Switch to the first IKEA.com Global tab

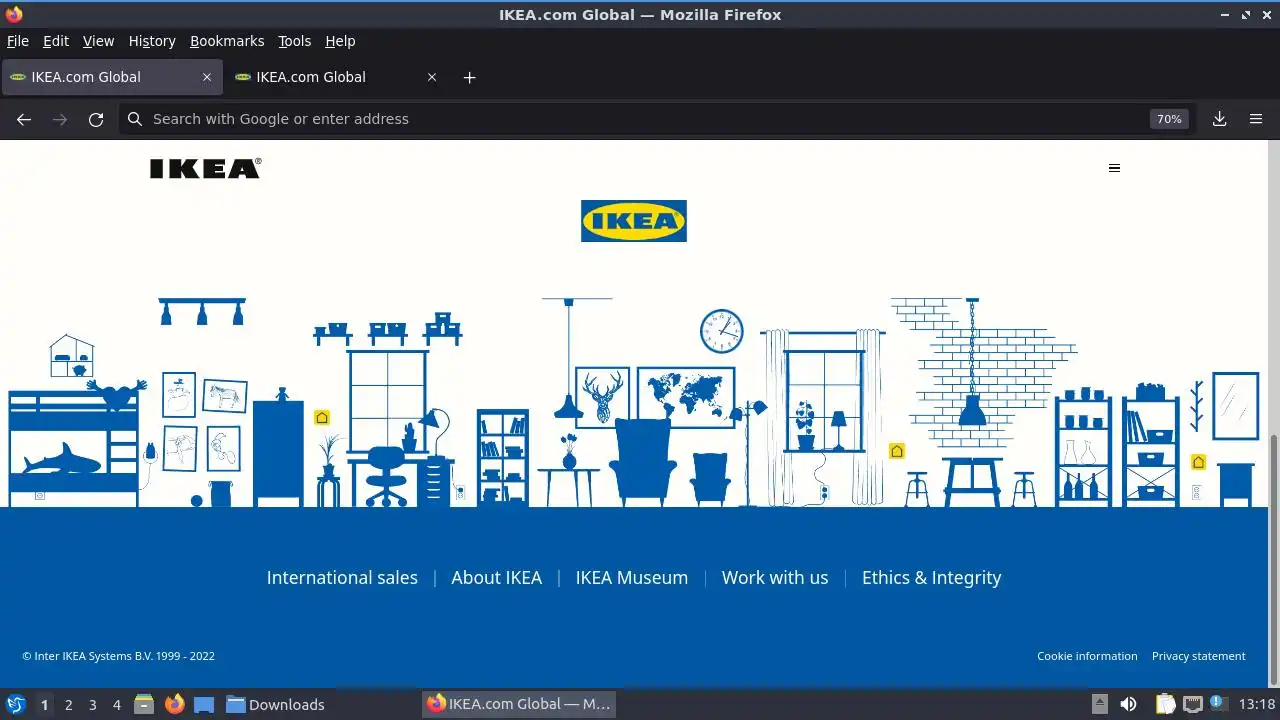click(111, 77)
